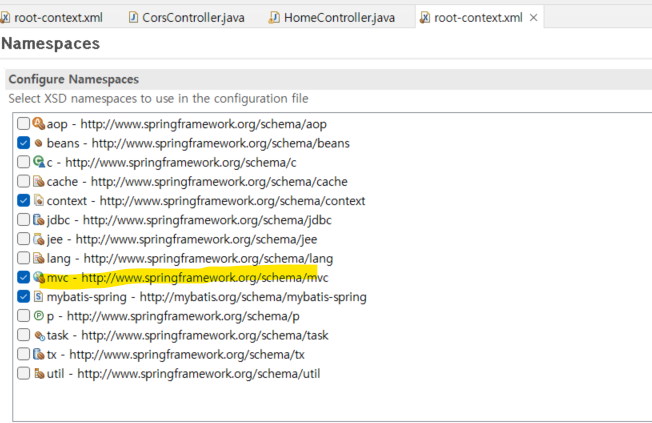Select the jdbc schema row text
The image size is (652, 423).
pyautogui.click(x=189, y=220)
